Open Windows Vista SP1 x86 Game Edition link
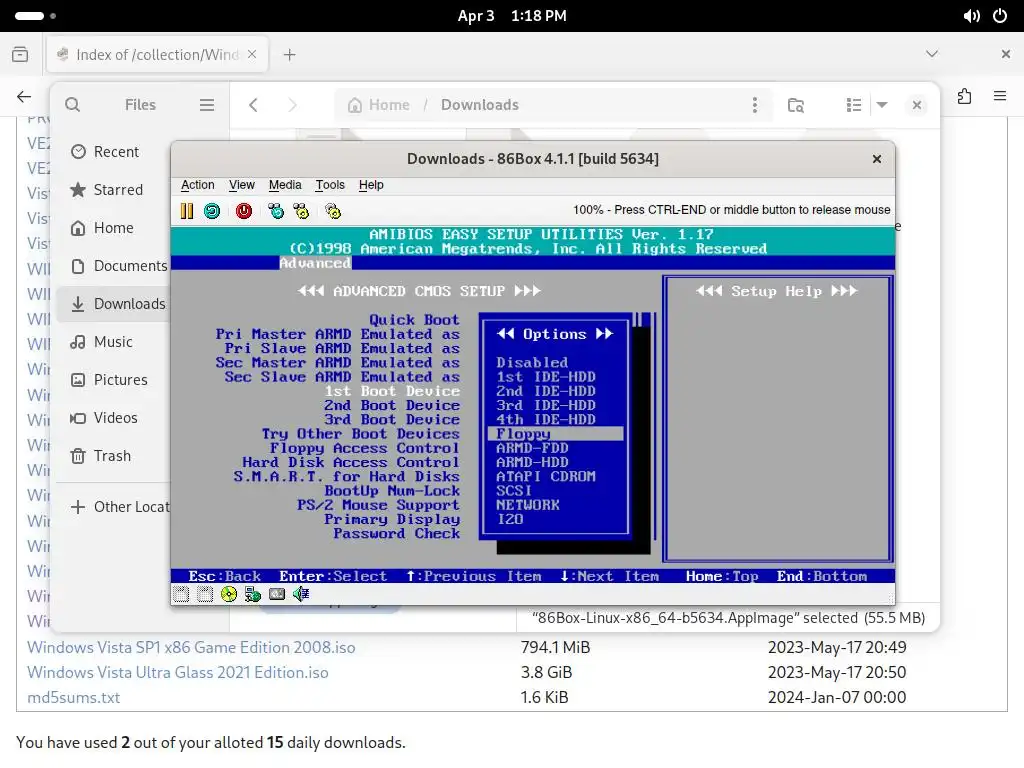1024x768 pixels. click(x=191, y=647)
